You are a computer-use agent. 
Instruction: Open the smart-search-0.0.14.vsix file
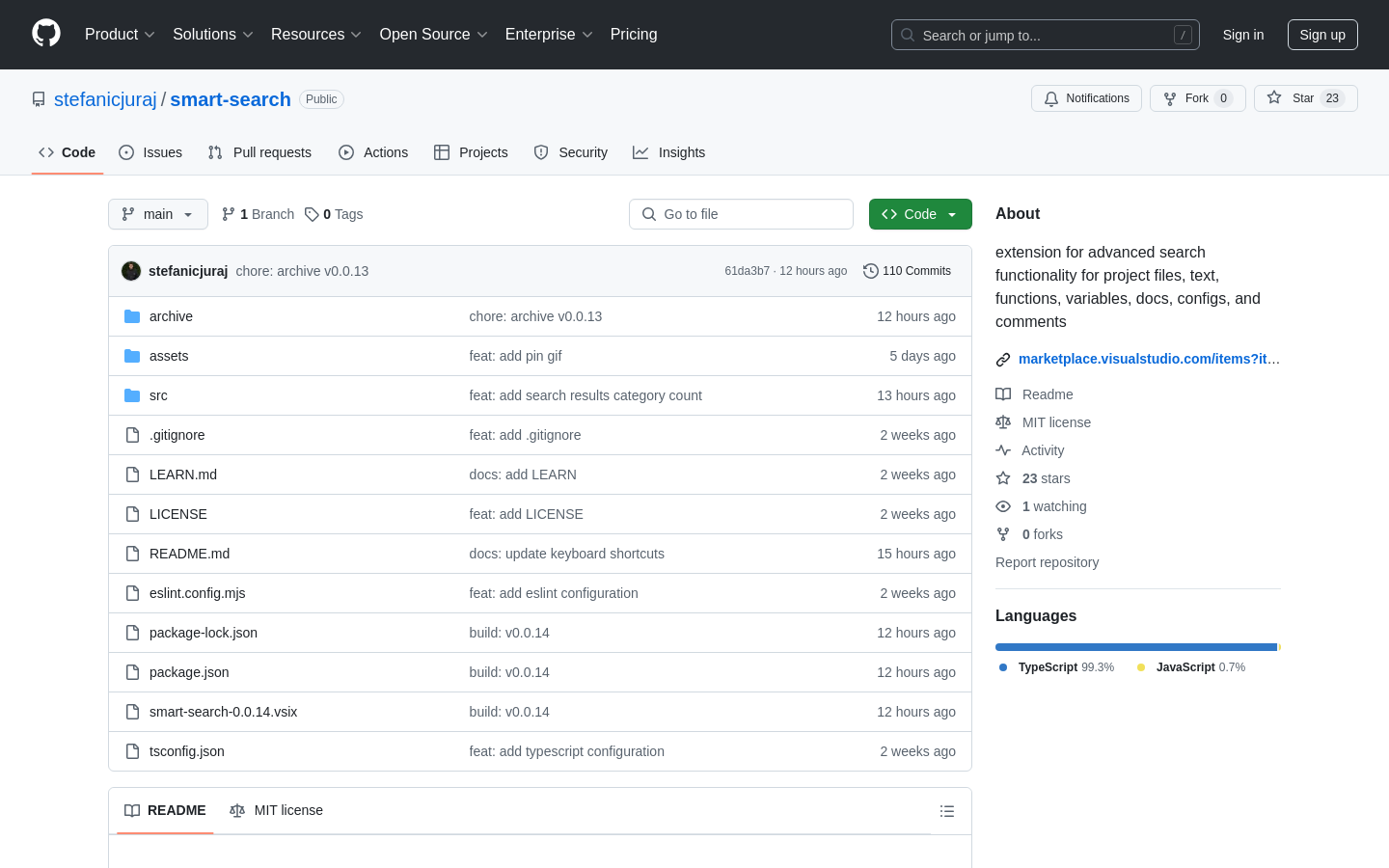(223, 712)
